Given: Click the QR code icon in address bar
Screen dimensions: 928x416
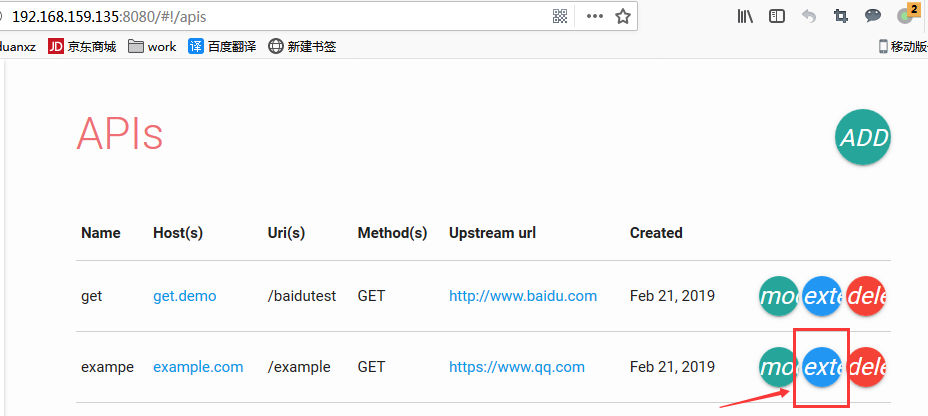Looking at the screenshot, I should [x=561, y=16].
